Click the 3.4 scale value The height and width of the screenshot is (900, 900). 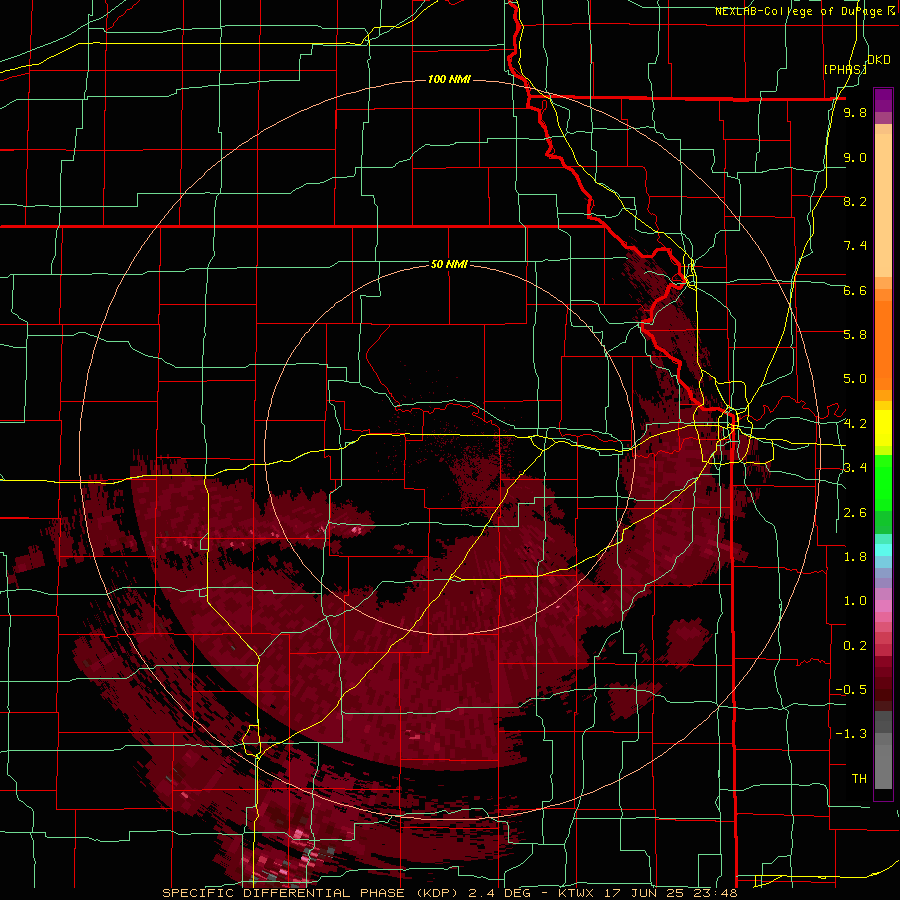click(x=855, y=468)
